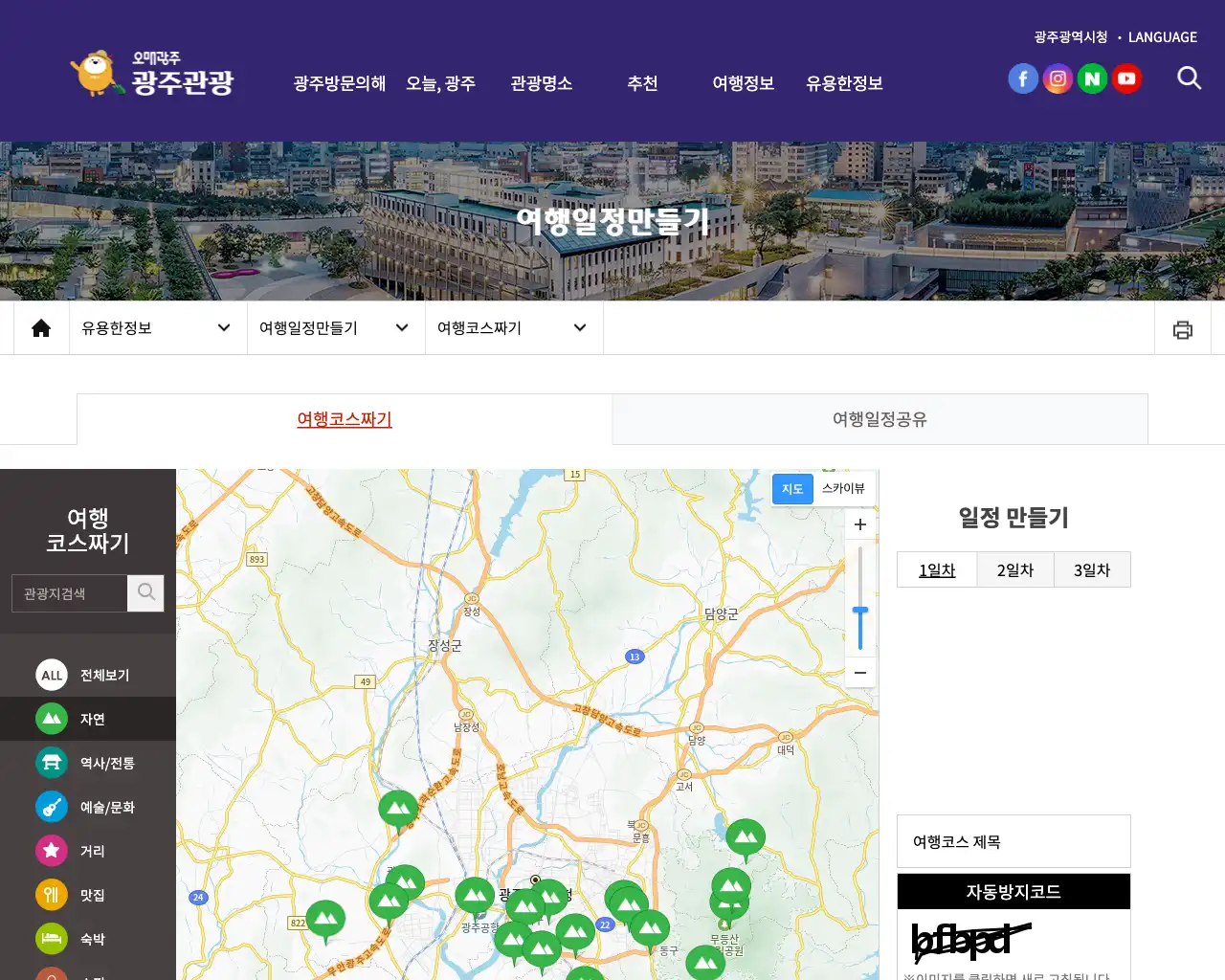This screenshot has width=1225, height=980.
Task: Zoom out the map with minus button
Action: (860, 672)
